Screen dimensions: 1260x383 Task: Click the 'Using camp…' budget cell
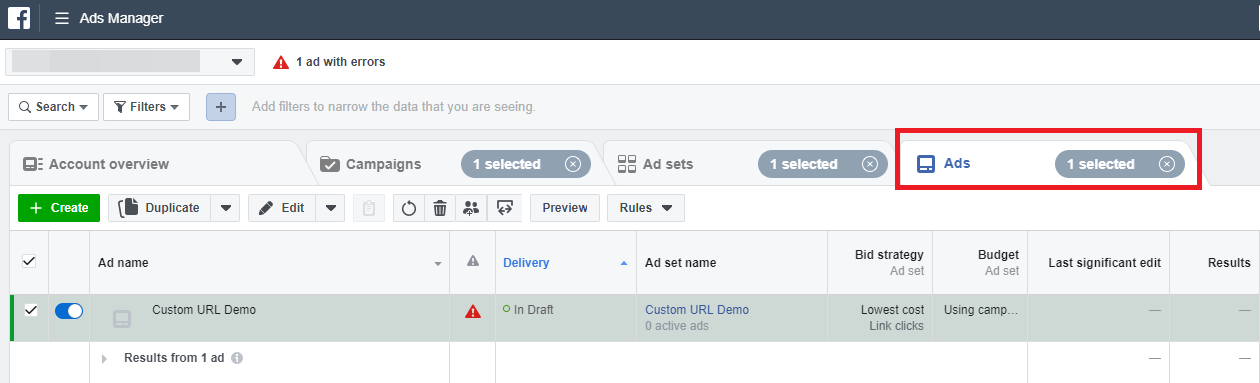[x=982, y=310]
